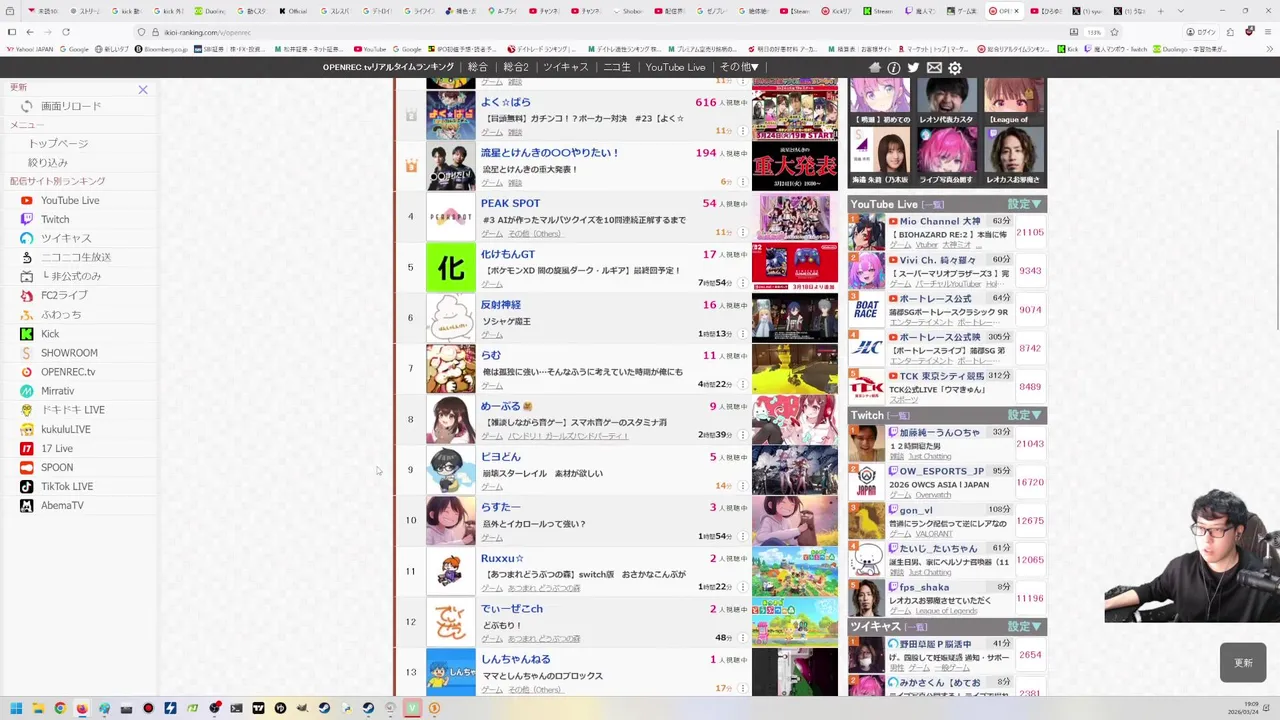Select kukuluLIVE in the sidebar
Viewport: 1280px width, 720px height.
click(66, 429)
